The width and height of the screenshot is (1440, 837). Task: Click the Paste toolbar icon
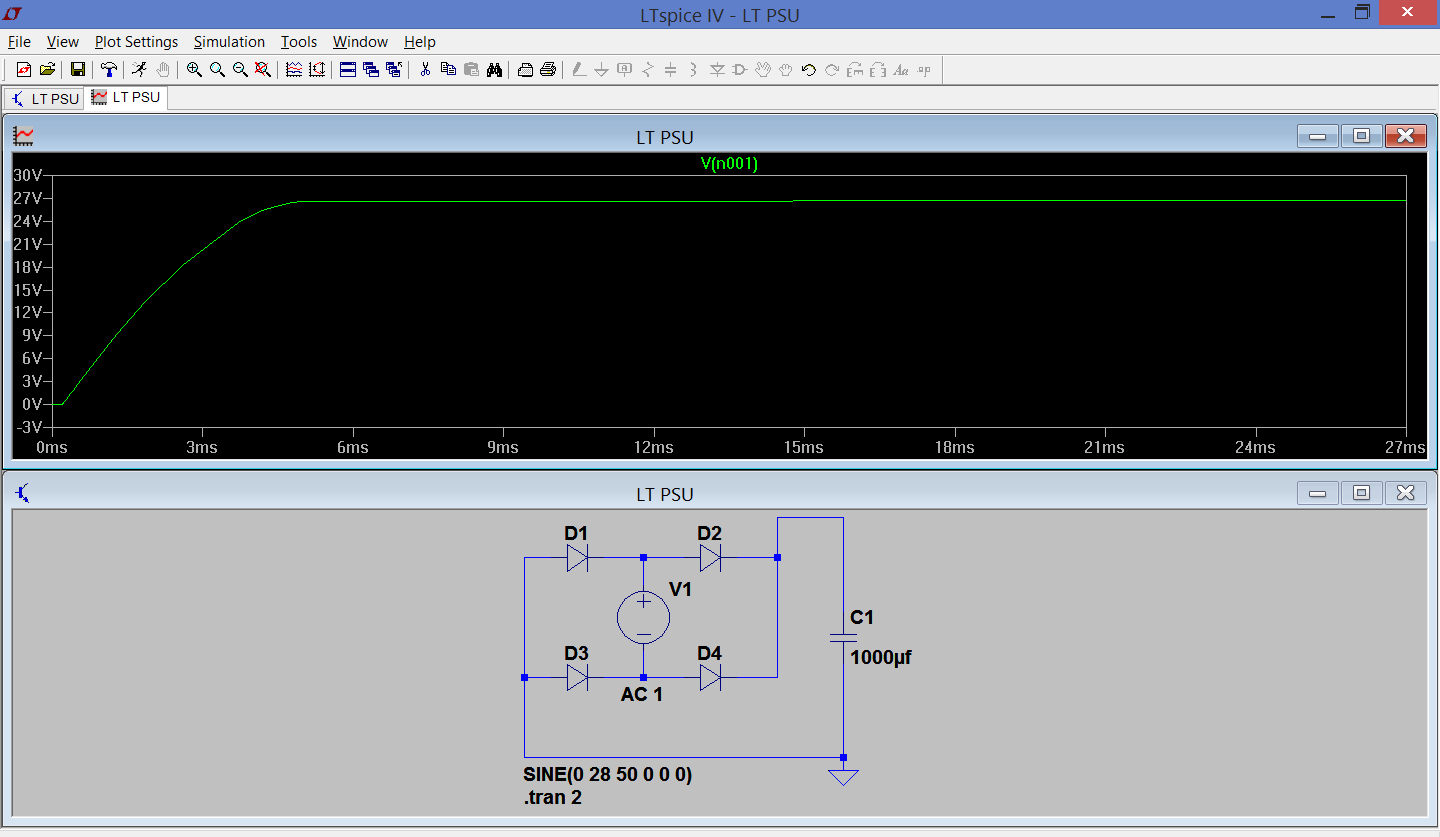(x=471, y=70)
